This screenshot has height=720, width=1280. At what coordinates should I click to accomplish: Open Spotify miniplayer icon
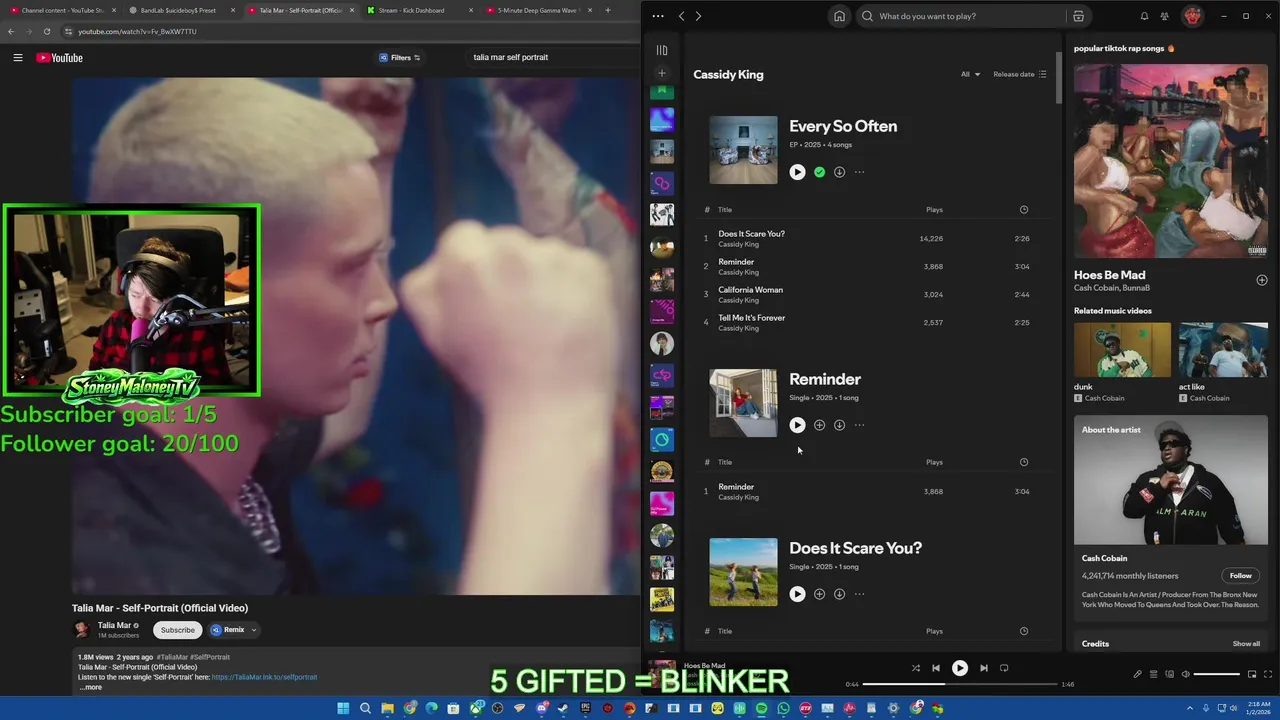click(x=1252, y=674)
